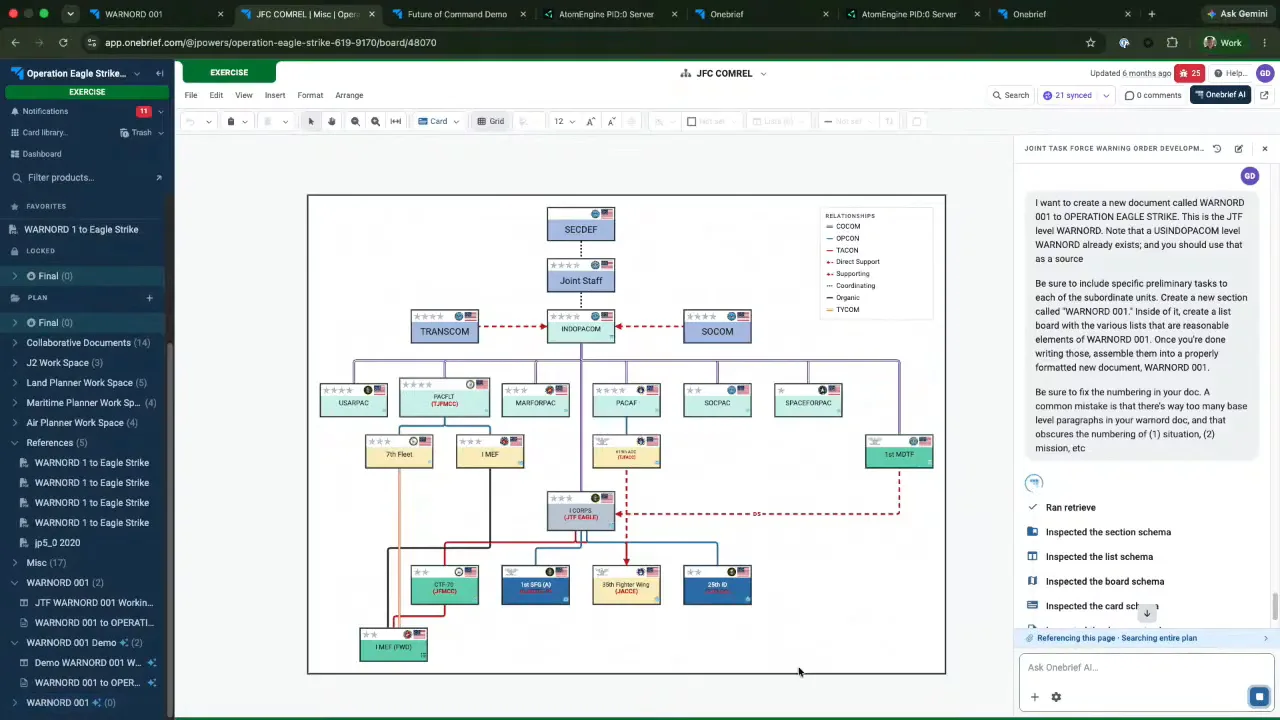Expand the J2 Work Space folder
This screenshot has width=1280, height=720.
15,362
